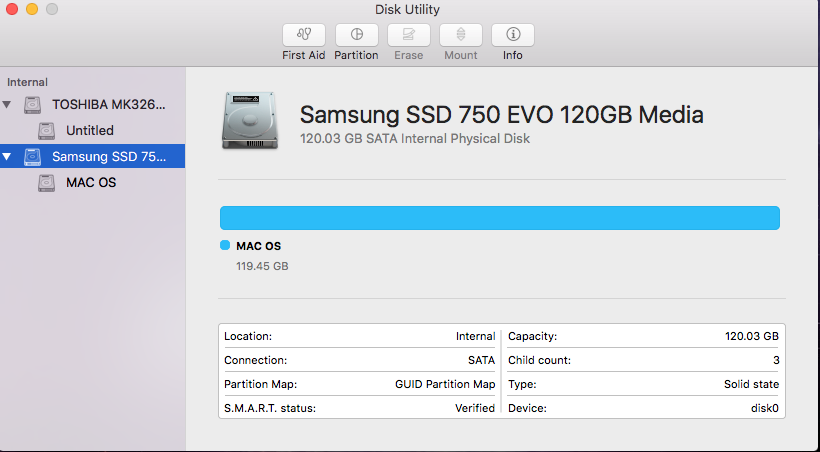
Task: Collapse the Samsung SSD disclosure triangle
Action: [x=8, y=157]
